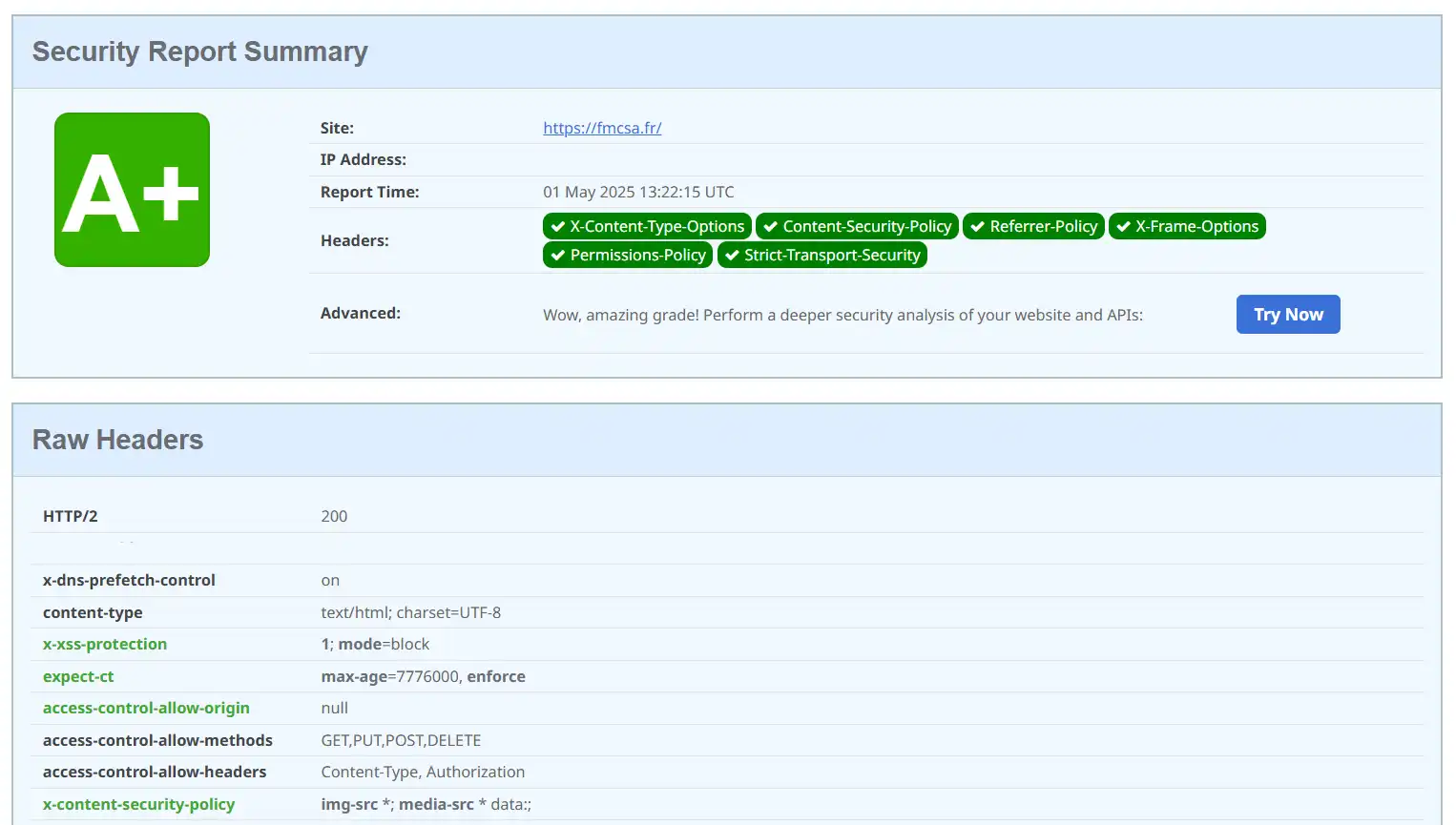Click the x-dns-prefetch-control value on
Image resolution: width=1456 pixels, height=825 pixels.
(x=330, y=580)
